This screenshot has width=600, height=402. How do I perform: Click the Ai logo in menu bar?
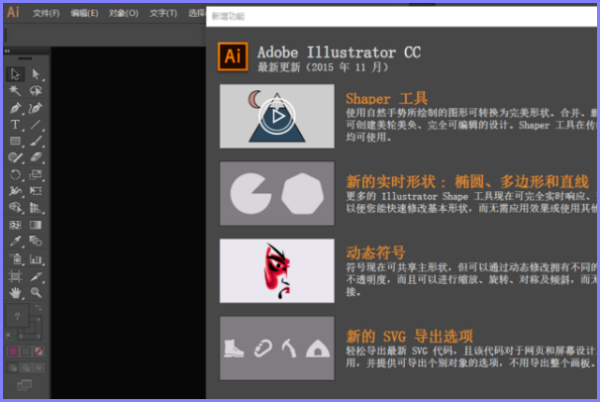coord(13,12)
